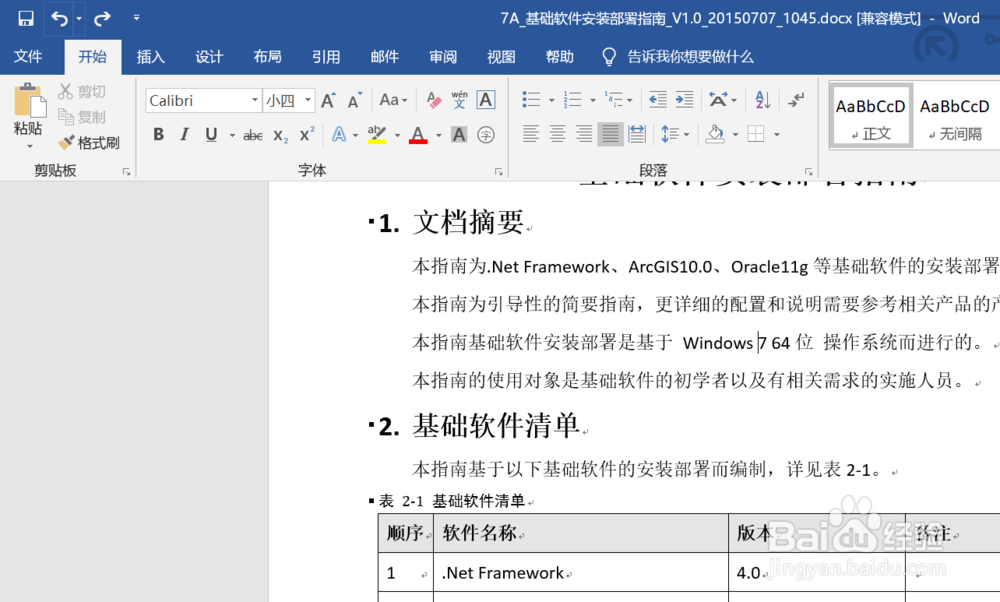Open the customize quick access toolbar arrow

pos(136,18)
